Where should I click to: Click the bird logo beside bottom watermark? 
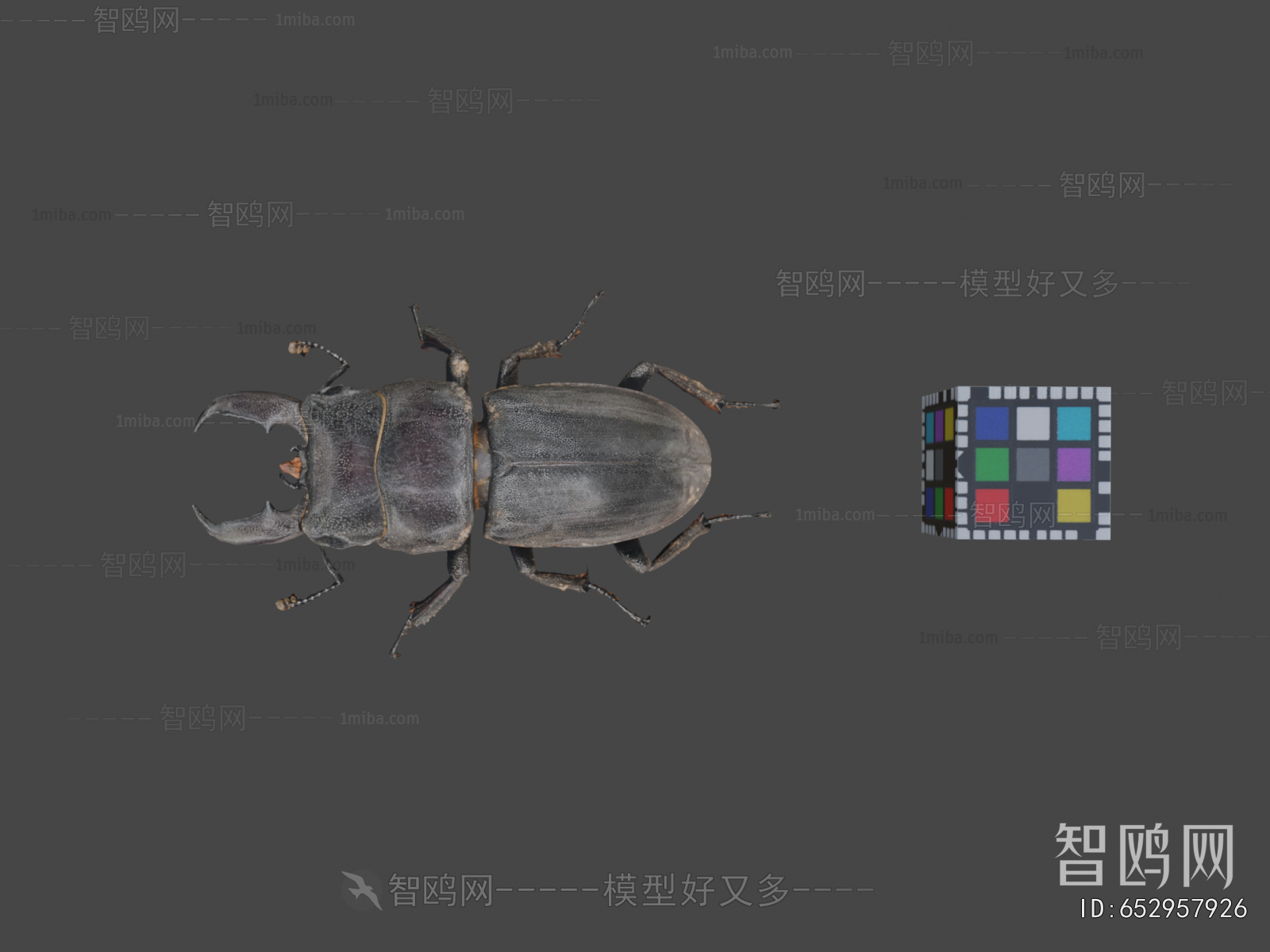(x=362, y=890)
